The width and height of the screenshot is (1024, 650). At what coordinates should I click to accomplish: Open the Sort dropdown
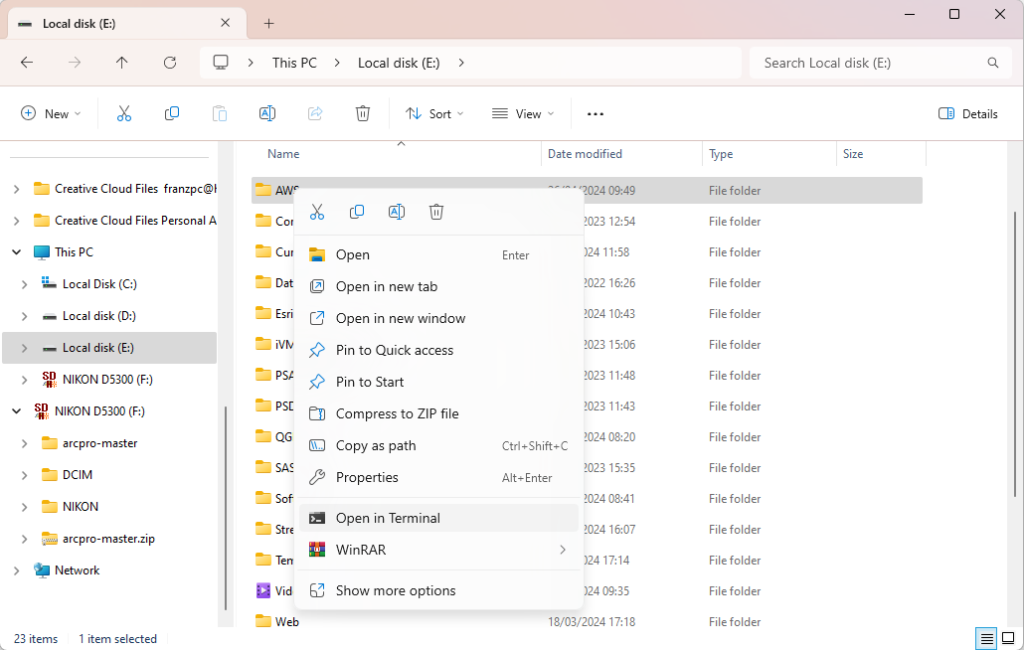(x=435, y=114)
